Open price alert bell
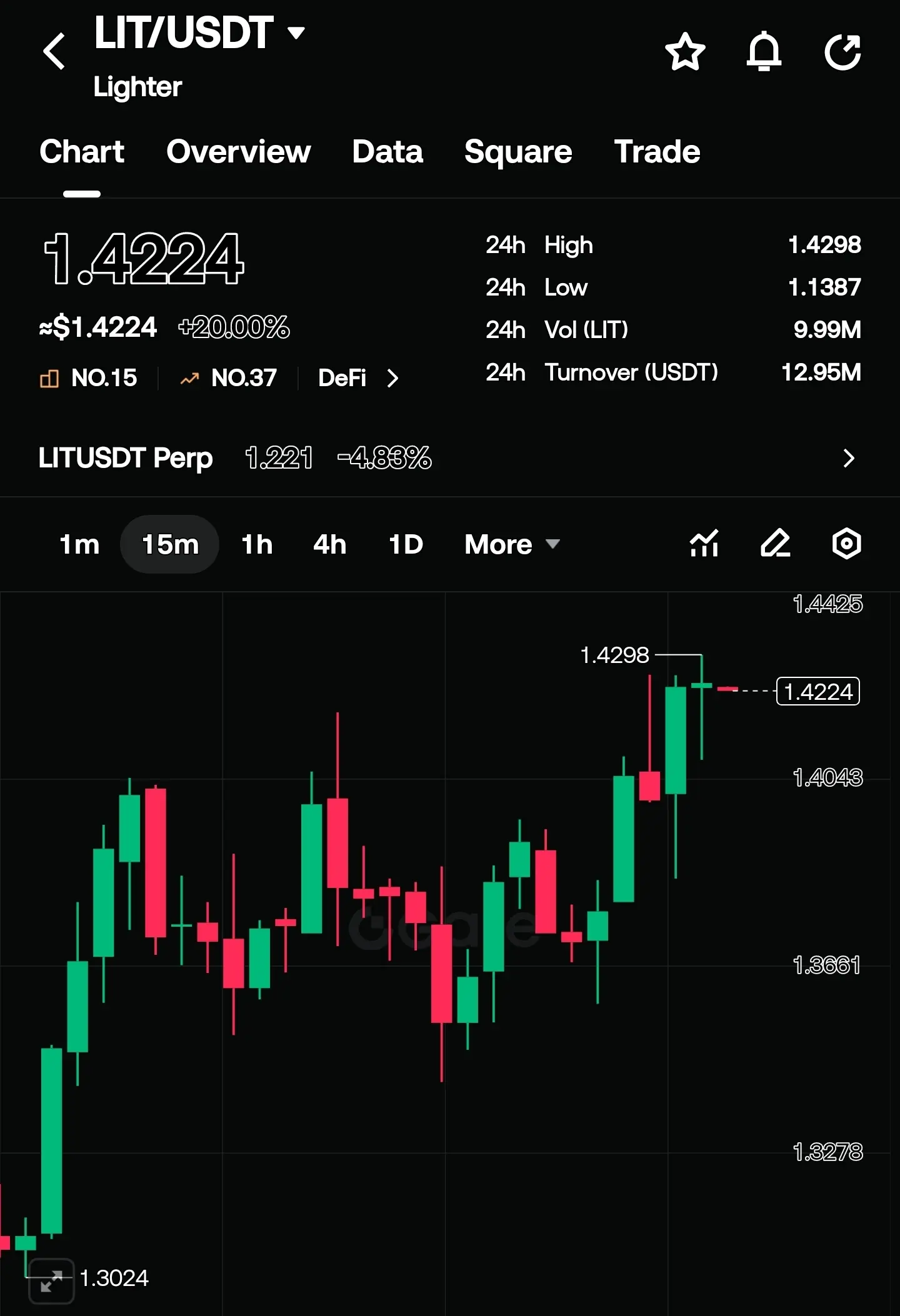900x1316 pixels. point(764,51)
